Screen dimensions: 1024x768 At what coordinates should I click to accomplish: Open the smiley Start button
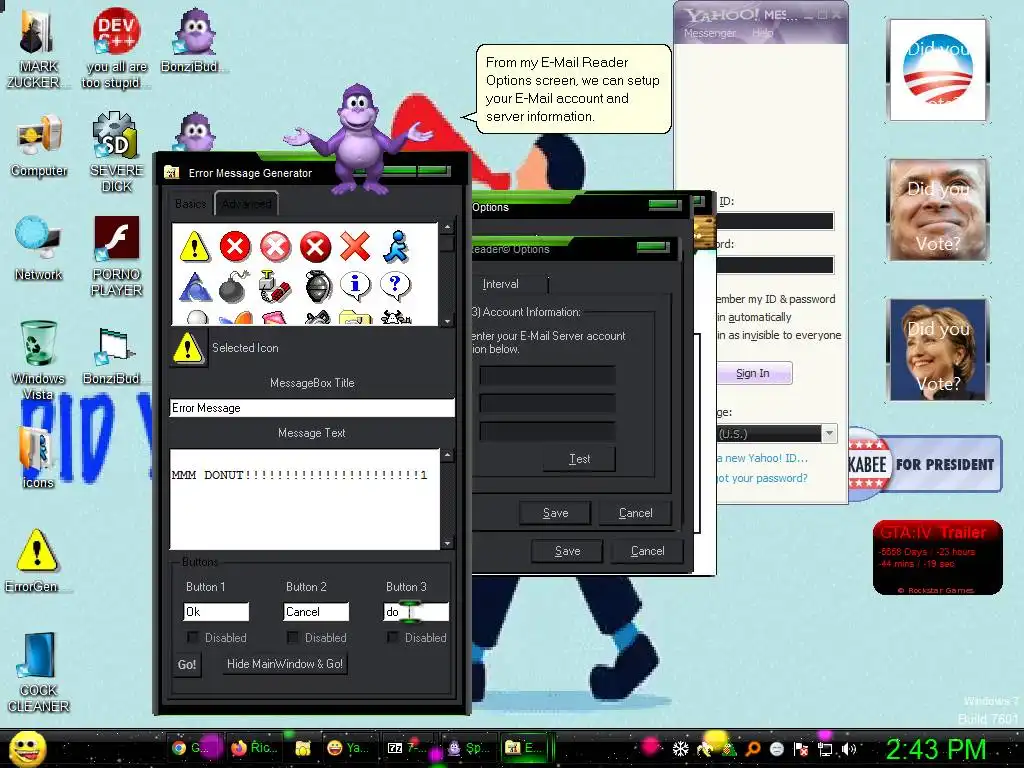(x=27, y=748)
